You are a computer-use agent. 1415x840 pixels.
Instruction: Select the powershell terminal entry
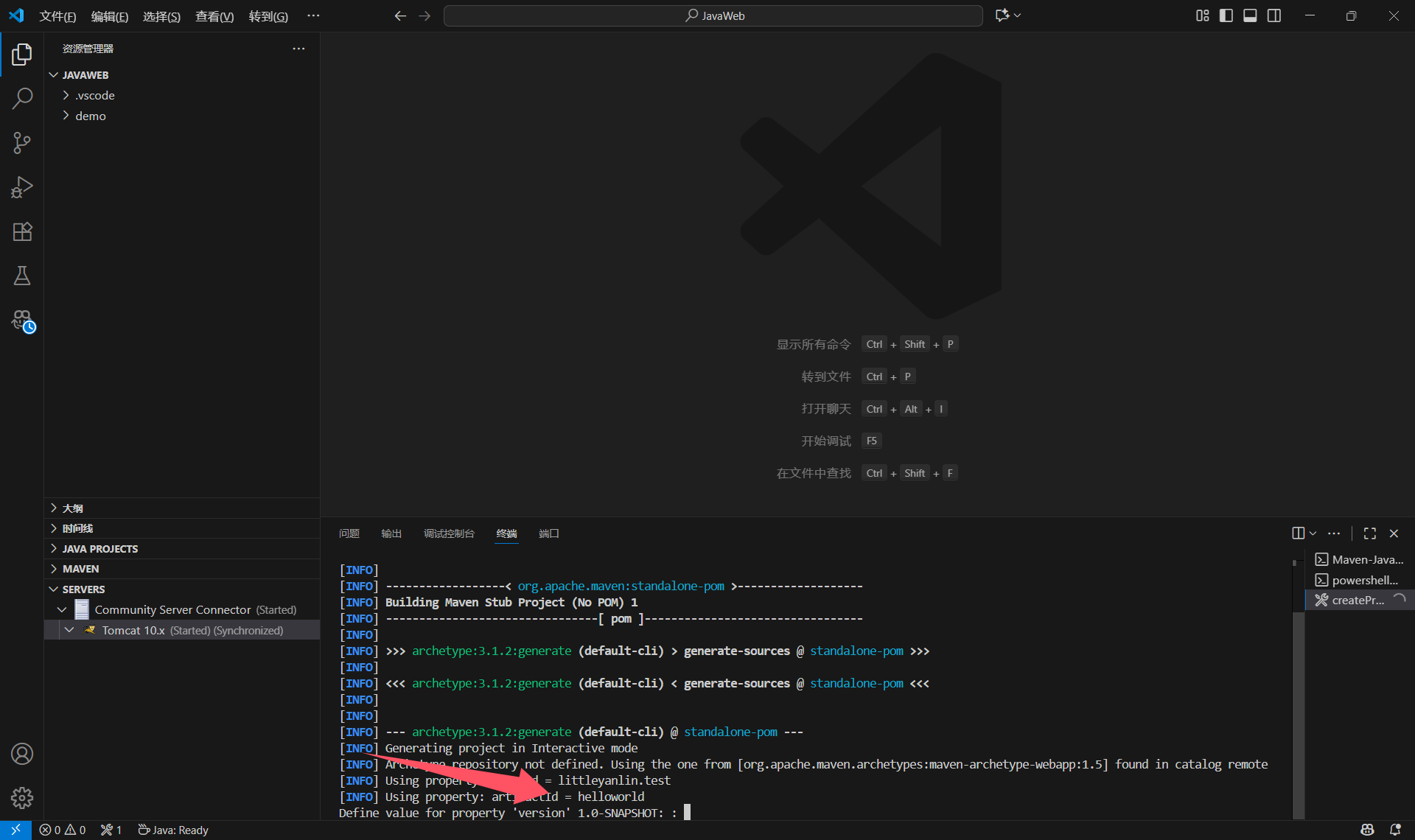point(1363,580)
